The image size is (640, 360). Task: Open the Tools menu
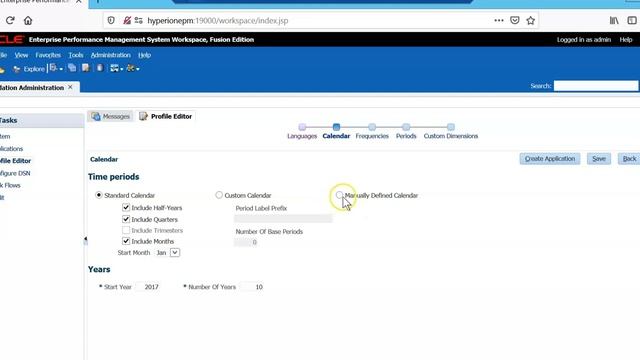point(76,55)
